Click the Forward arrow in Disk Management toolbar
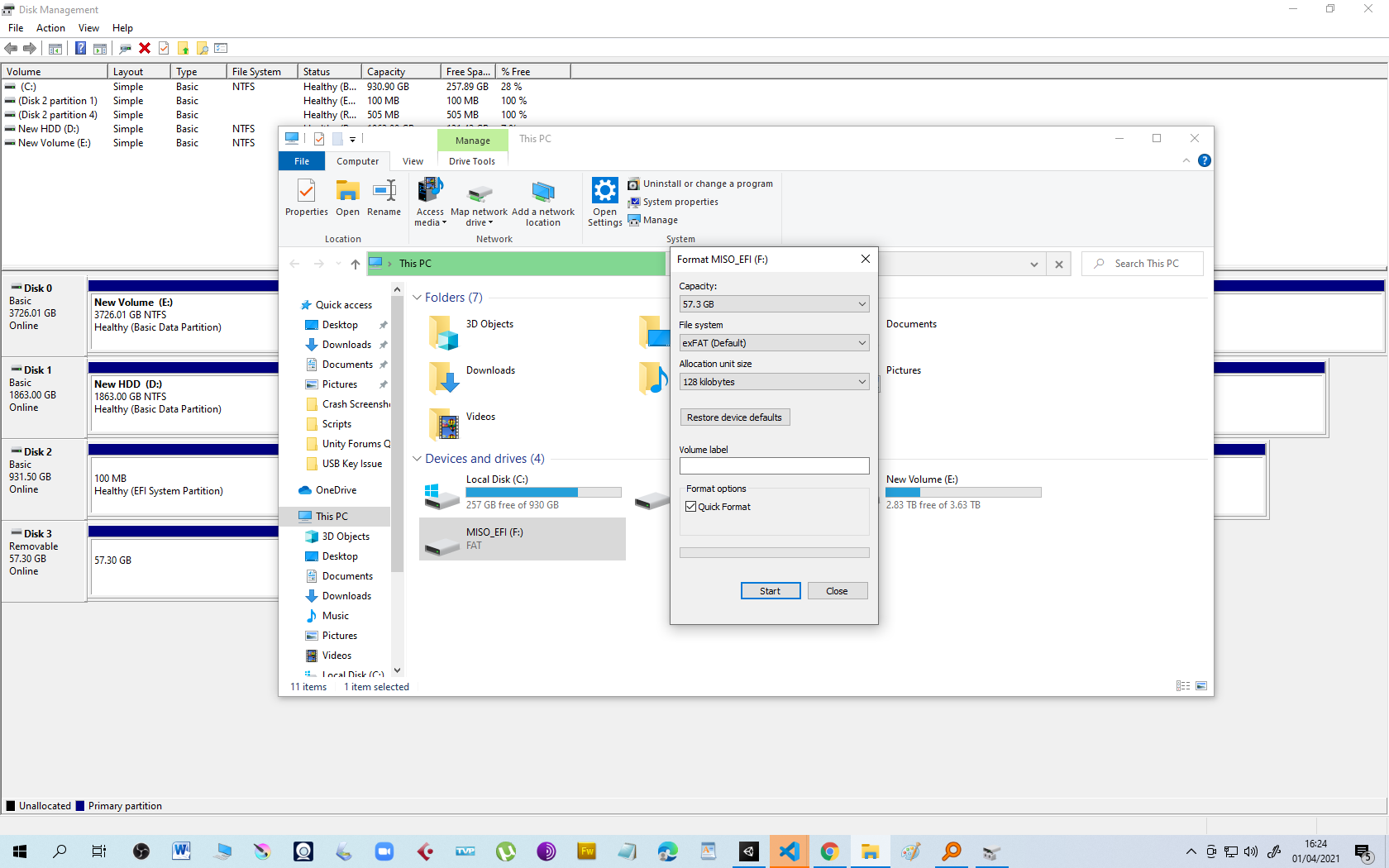Image resolution: width=1389 pixels, height=868 pixels. click(30, 48)
